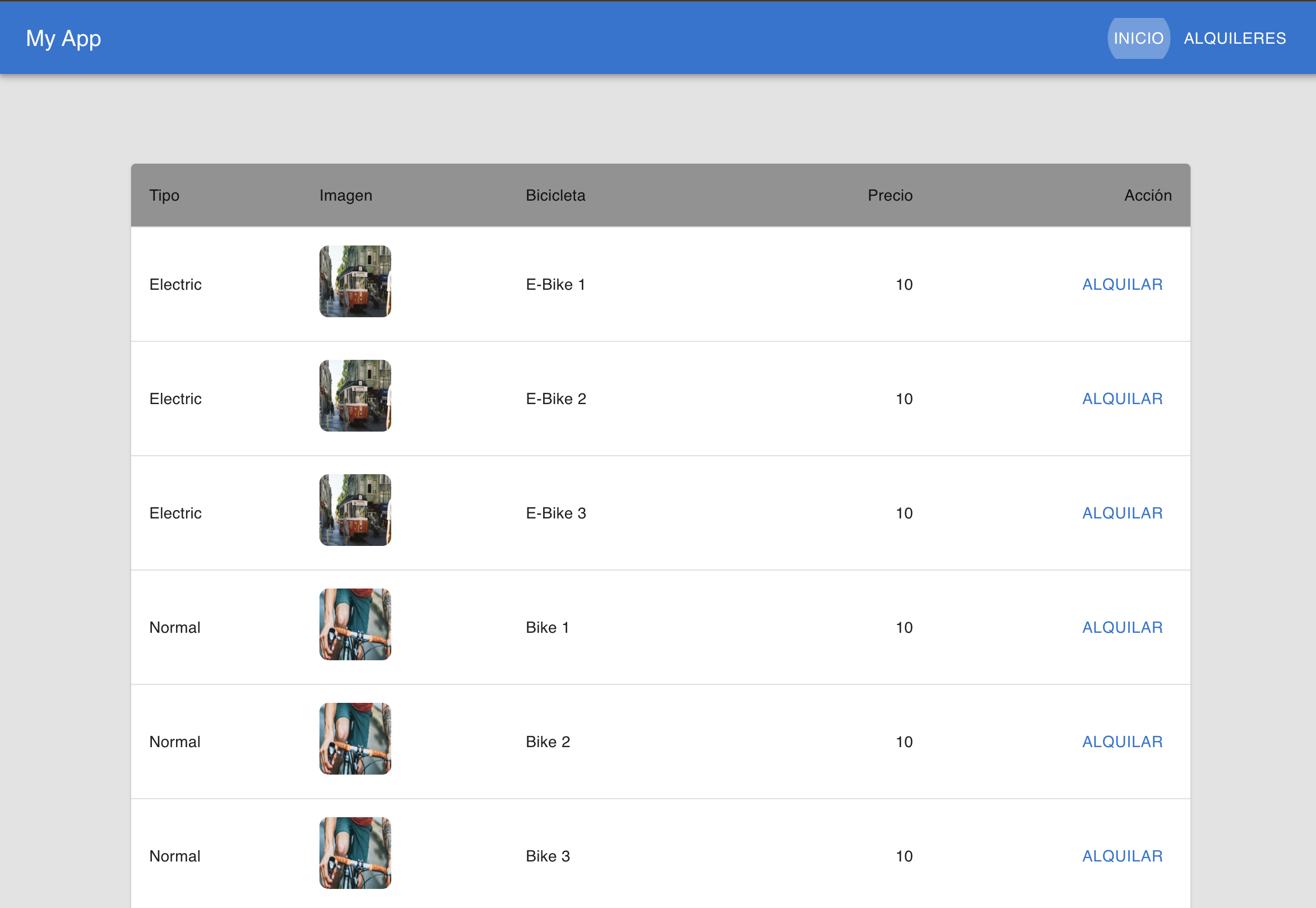This screenshot has height=908, width=1316.
Task: Click Alquilar in the Bike 2 row
Action: pyautogui.click(x=1122, y=742)
